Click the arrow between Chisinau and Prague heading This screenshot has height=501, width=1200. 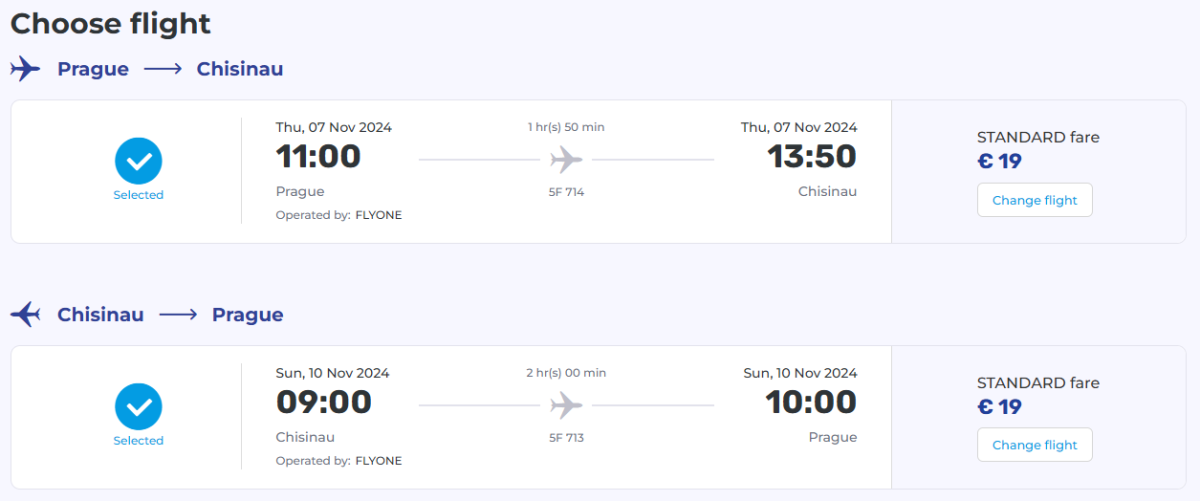pos(178,314)
